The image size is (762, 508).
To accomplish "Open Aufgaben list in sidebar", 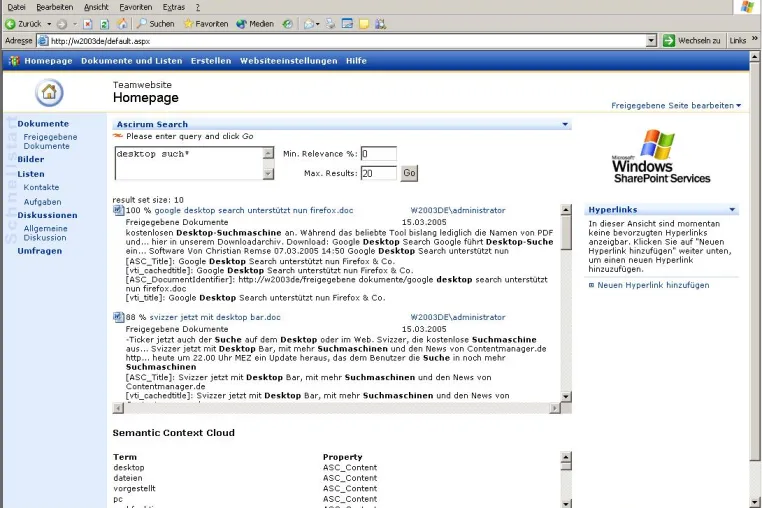I will click(42, 202).
